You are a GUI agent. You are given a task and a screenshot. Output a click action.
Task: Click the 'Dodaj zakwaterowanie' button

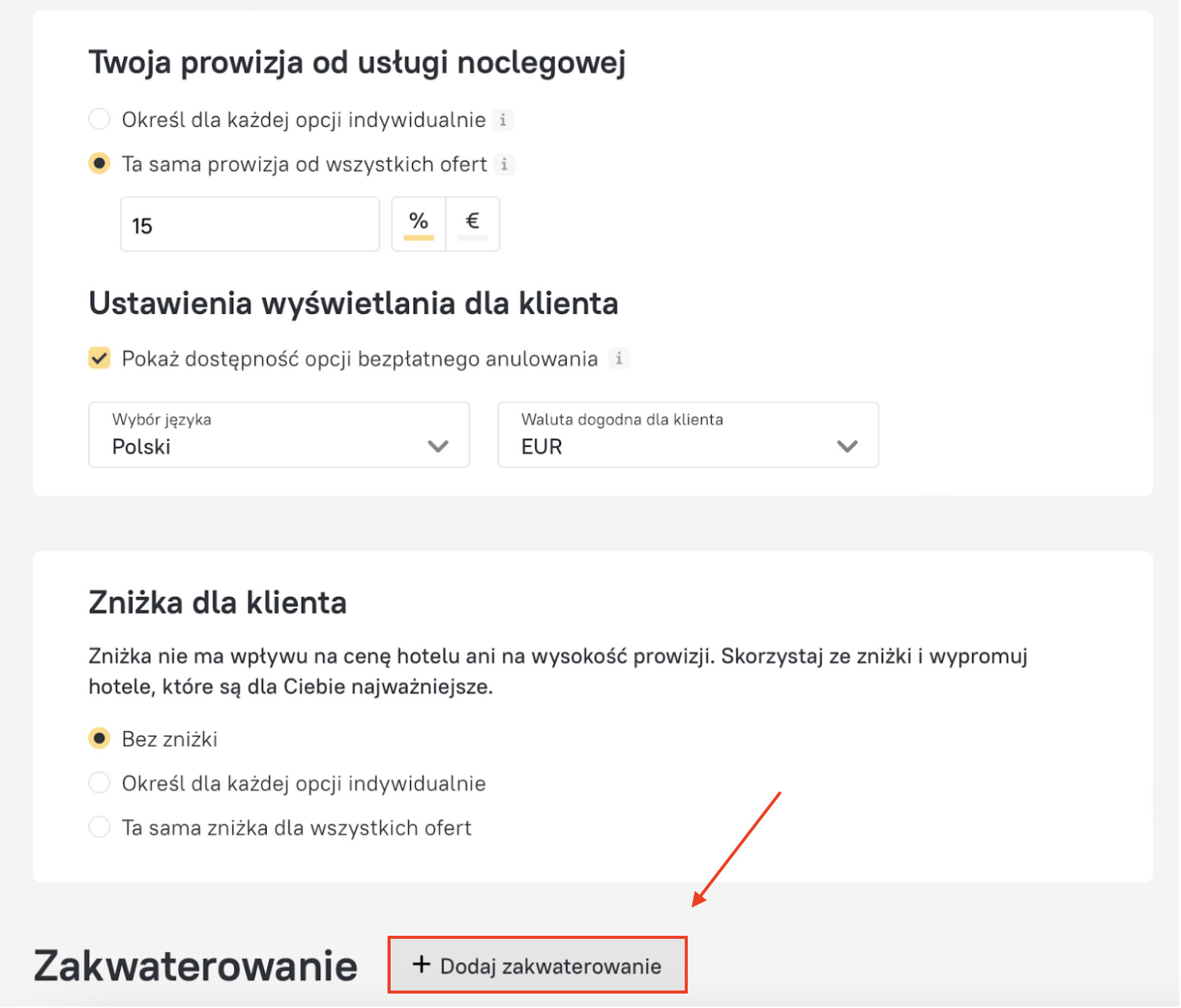(537, 965)
